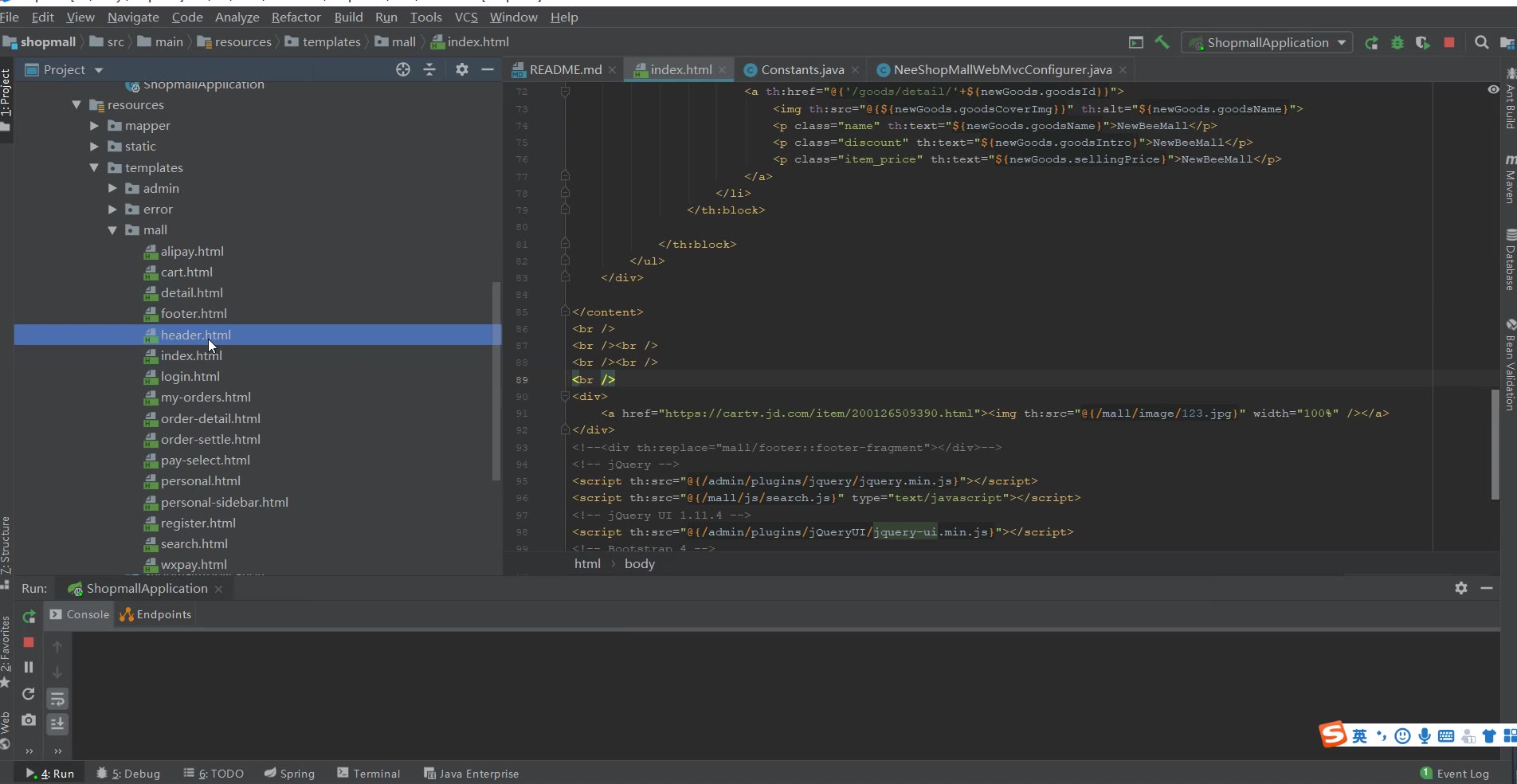Hide the Project tool window
The image size is (1517, 784).
[488, 70]
